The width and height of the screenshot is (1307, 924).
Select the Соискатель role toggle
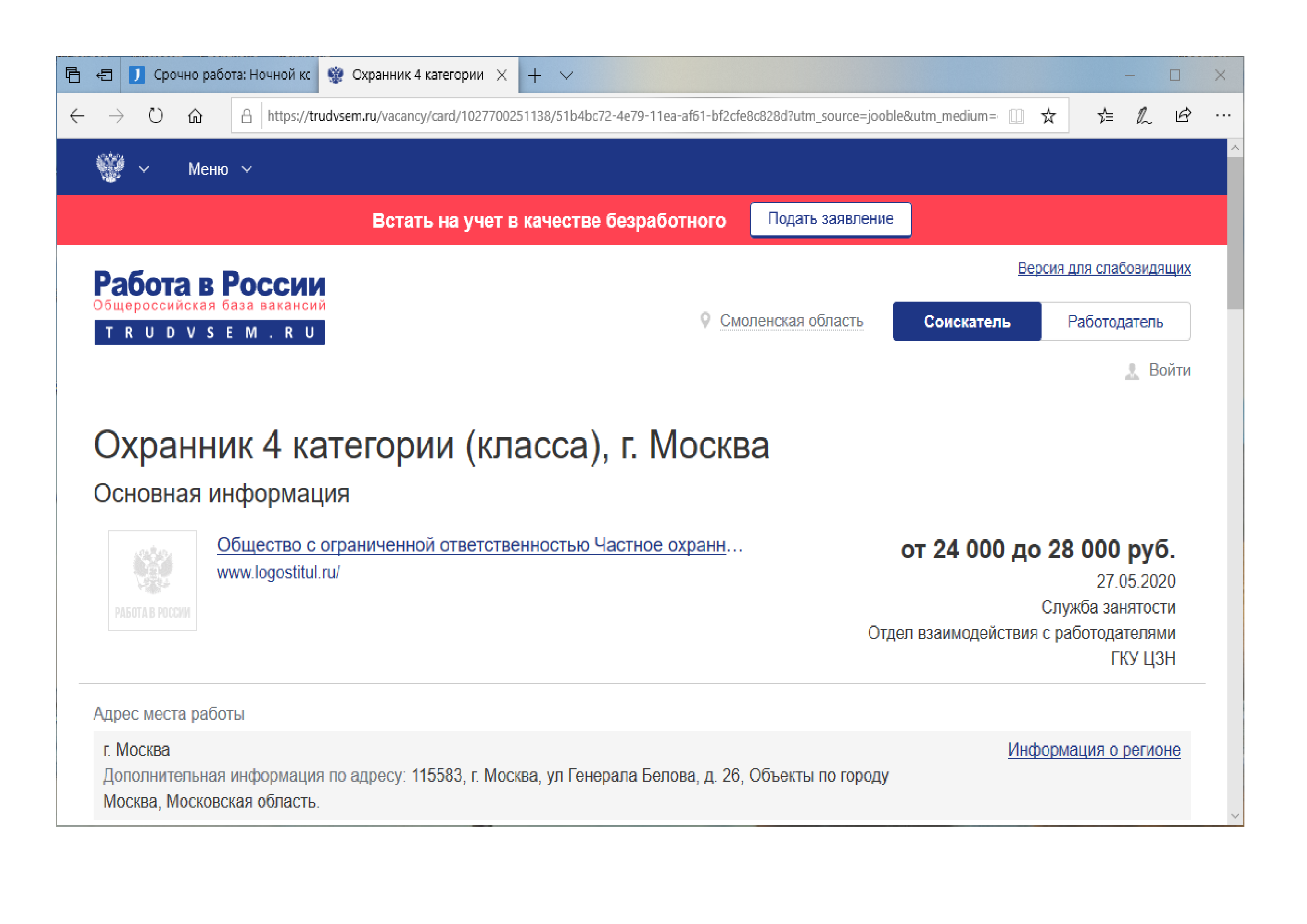(967, 322)
